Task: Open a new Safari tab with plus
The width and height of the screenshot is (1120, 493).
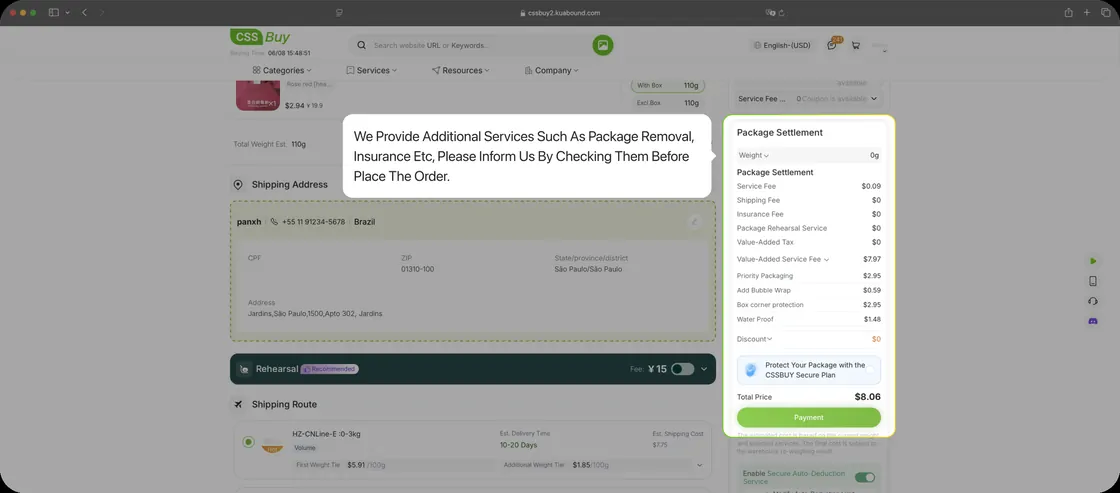Action: (1087, 13)
